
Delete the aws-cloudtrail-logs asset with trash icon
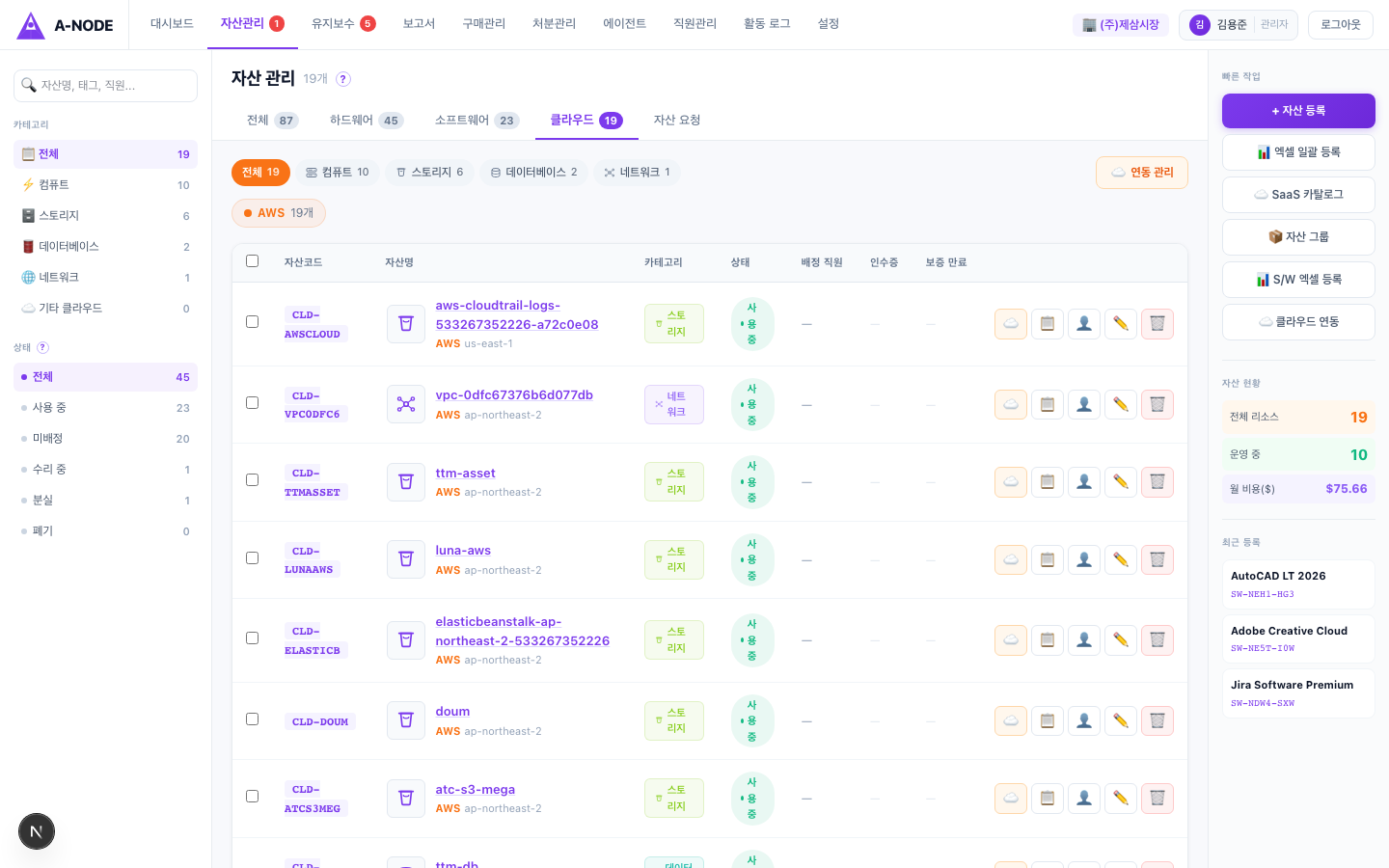coord(1157,324)
